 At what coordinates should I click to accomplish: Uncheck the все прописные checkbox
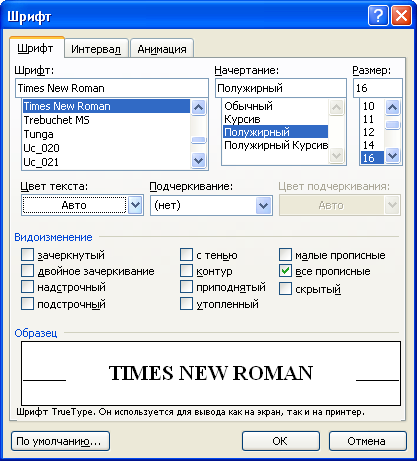[285, 271]
